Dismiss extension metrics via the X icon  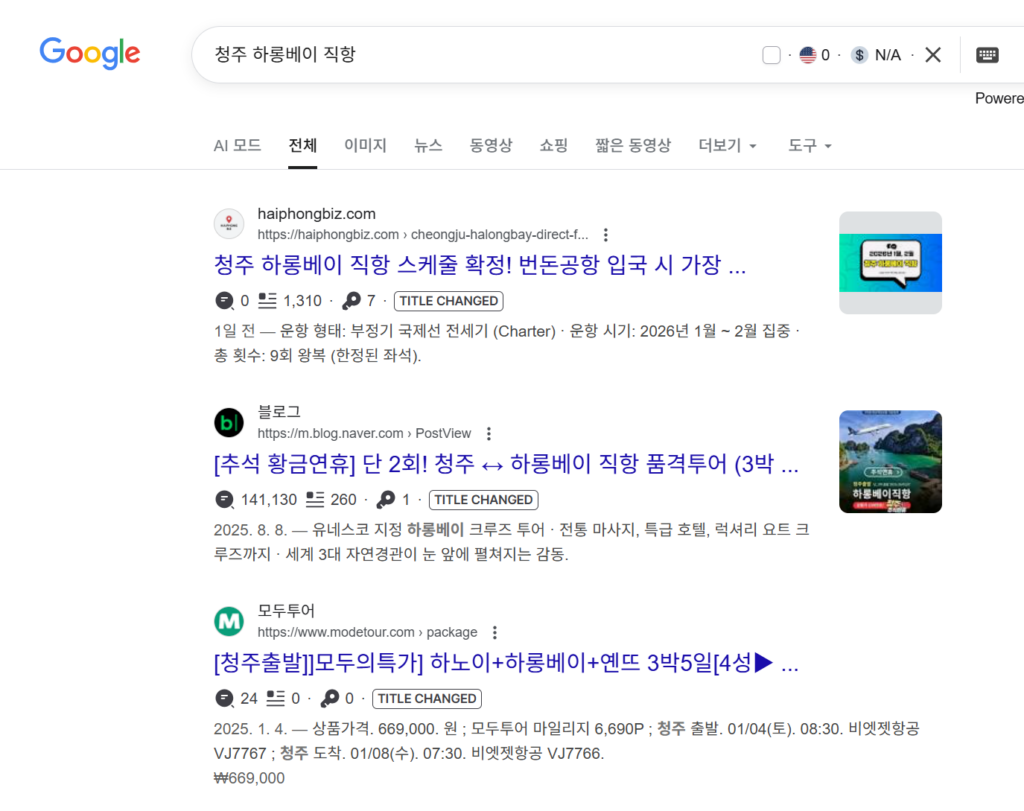[932, 55]
